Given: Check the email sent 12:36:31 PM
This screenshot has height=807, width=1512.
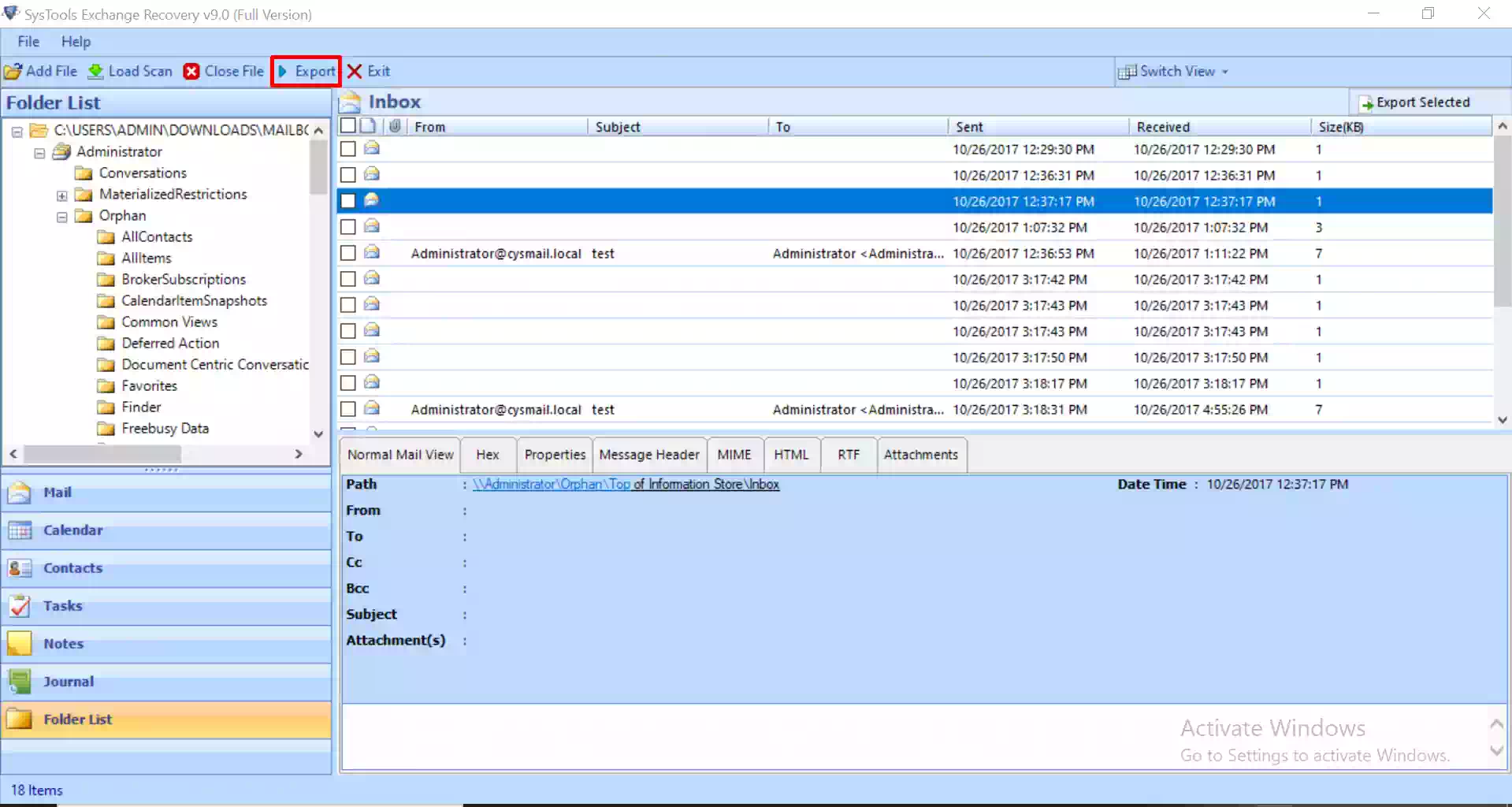Looking at the screenshot, I should pyautogui.click(x=347, y=175).
